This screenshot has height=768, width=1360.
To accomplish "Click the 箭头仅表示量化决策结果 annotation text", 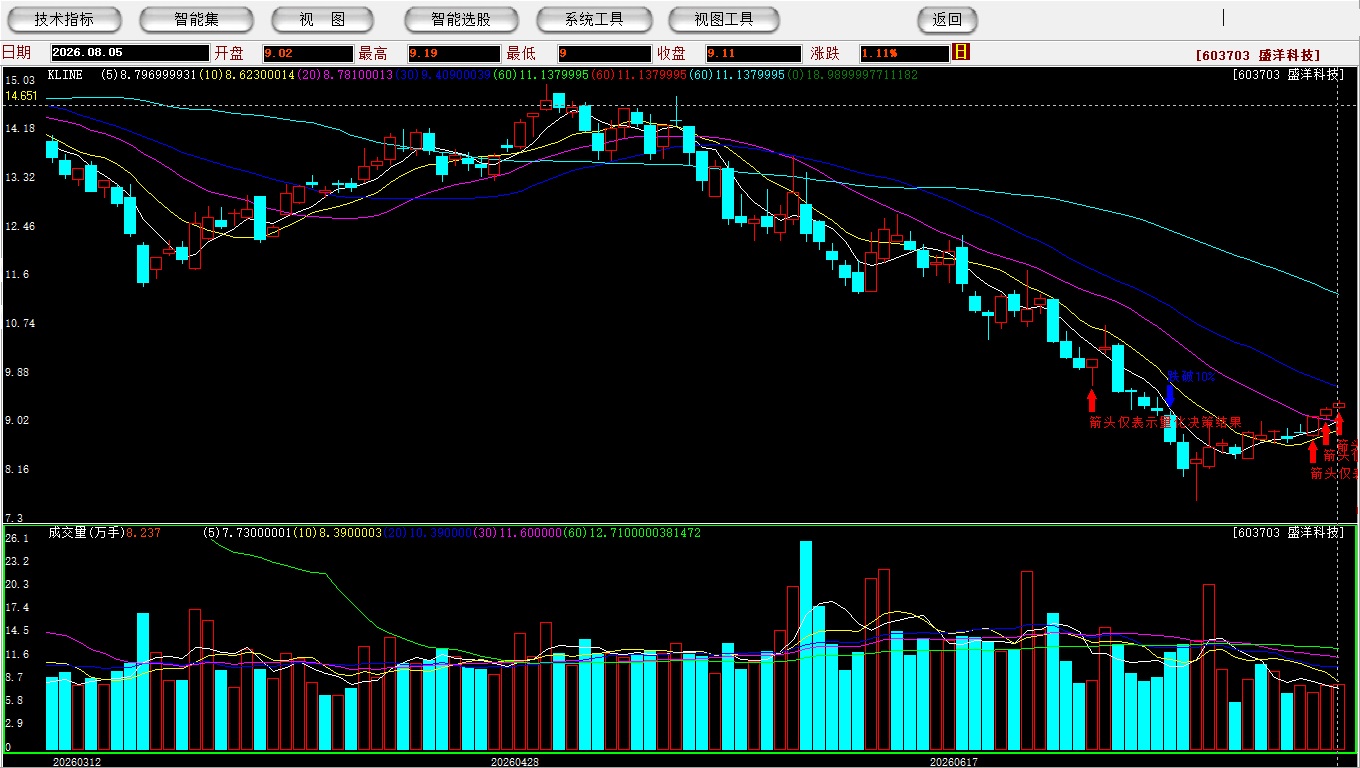I will pyautogui.click(x=1165, y=422).
